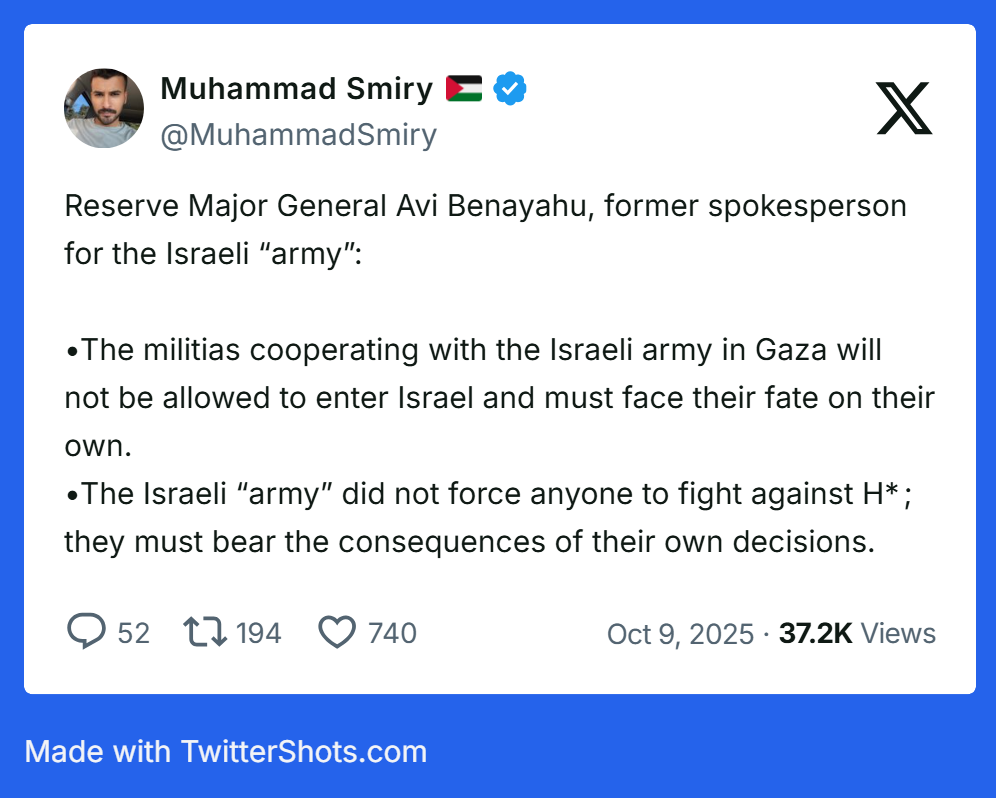996x798 pixels.
Task: Click the word Gaza in first bullet
Action: tap(820, 351)
